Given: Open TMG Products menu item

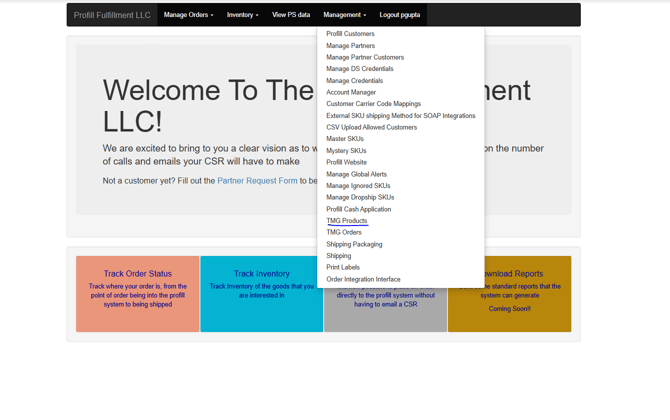Looking at the screenshot, I should [x=346, y=221].
